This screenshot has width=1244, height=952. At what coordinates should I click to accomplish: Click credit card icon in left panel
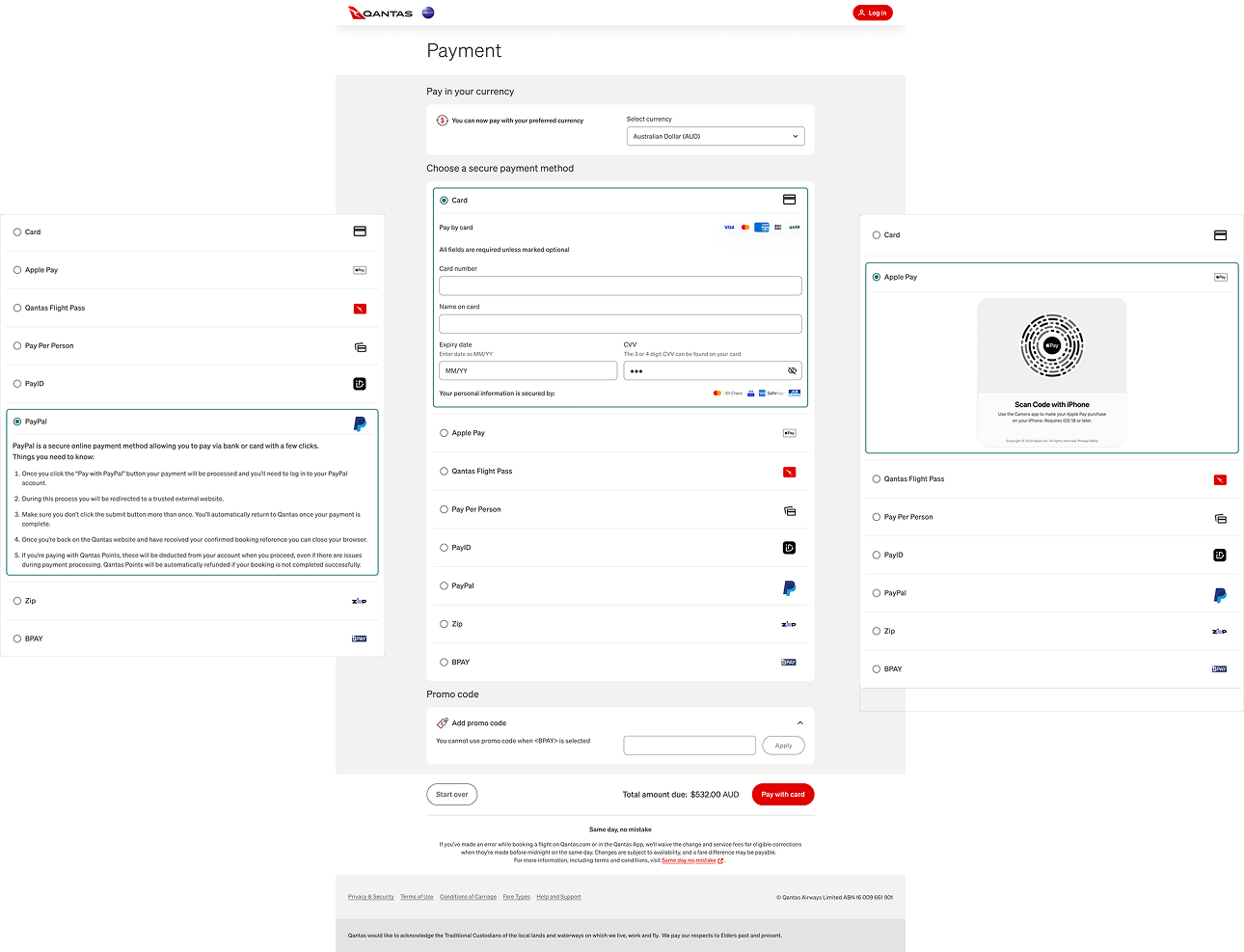pos(360,231)
